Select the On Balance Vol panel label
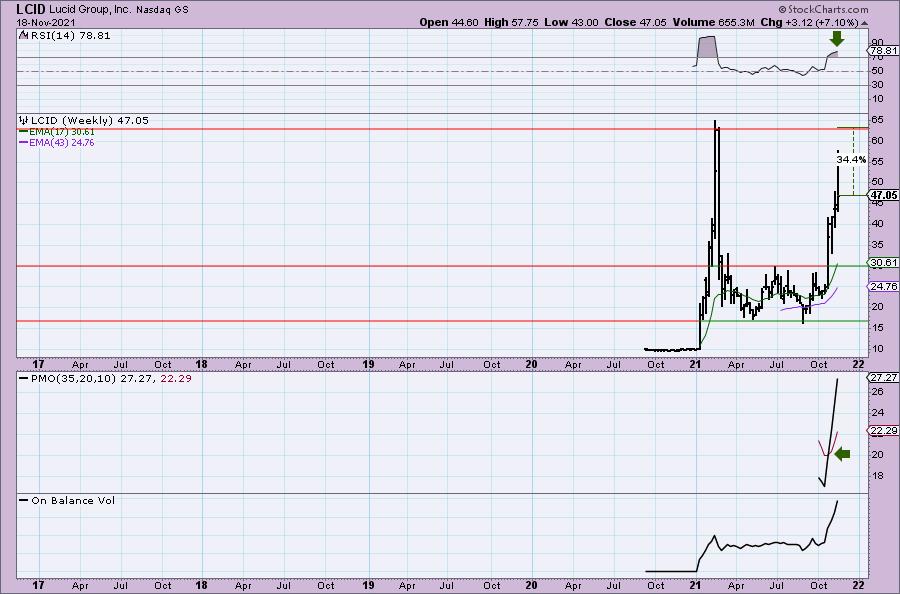Image resolution: width=900 pixels, height=594 pixels. pos(73,500)
